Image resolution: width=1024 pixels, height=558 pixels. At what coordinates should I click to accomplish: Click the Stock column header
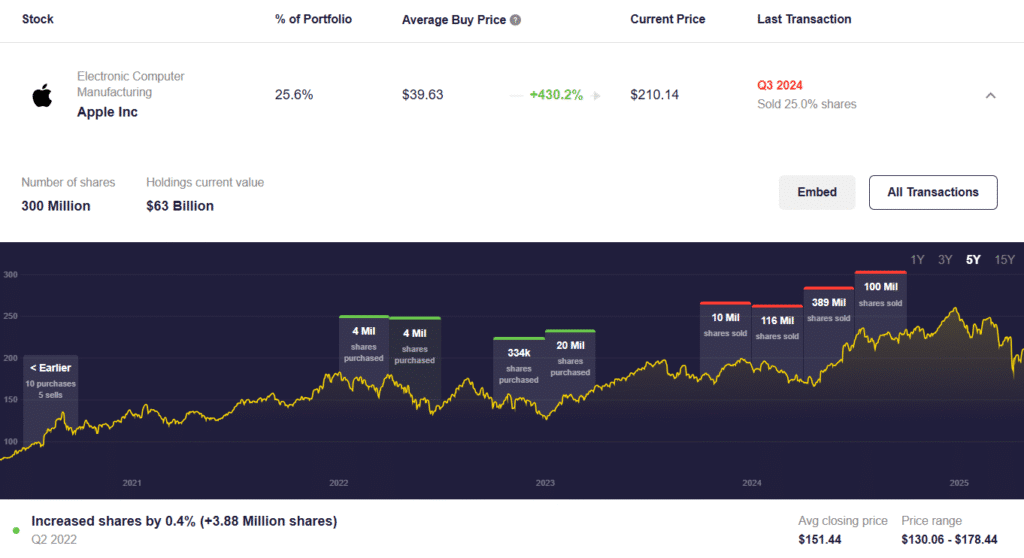click(x=38, y=20)
